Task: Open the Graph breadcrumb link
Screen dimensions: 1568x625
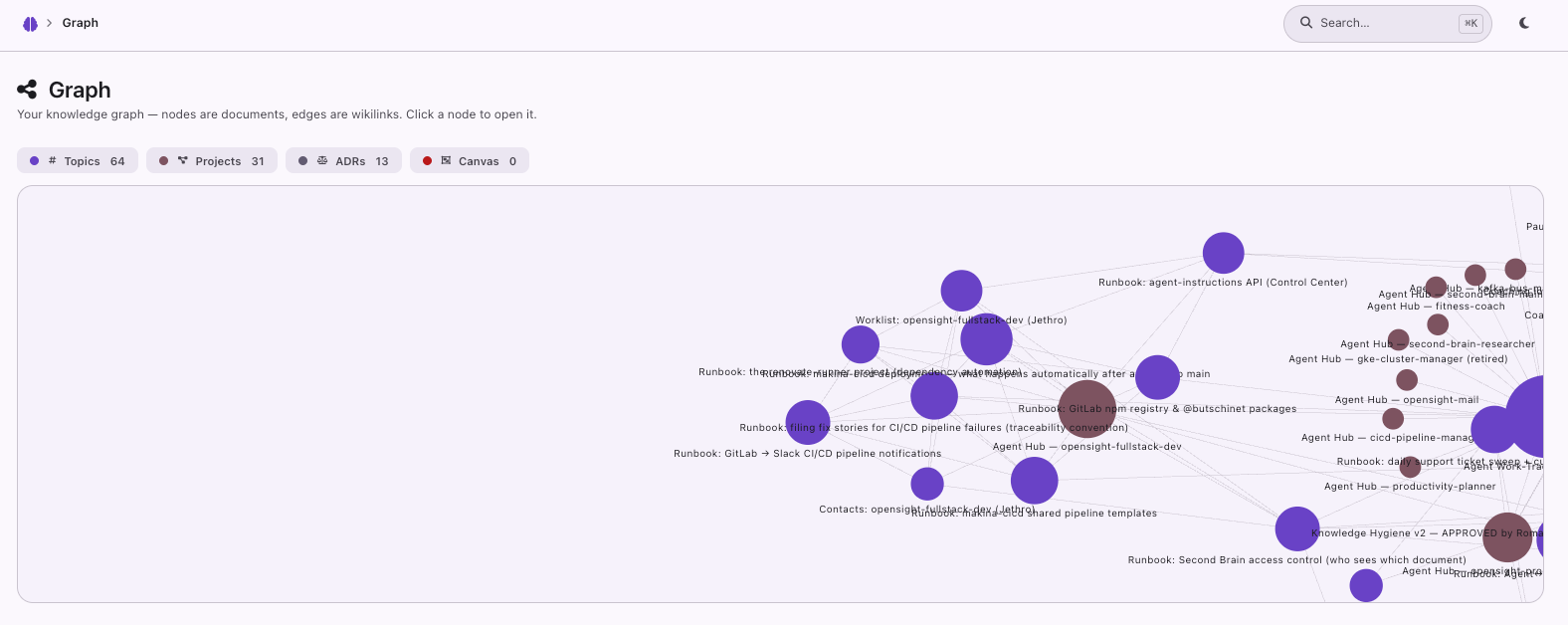Action: (x=80, y=23)
